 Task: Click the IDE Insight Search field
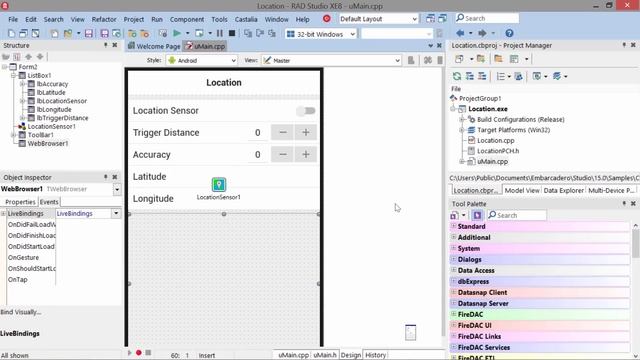coord(487,18)
